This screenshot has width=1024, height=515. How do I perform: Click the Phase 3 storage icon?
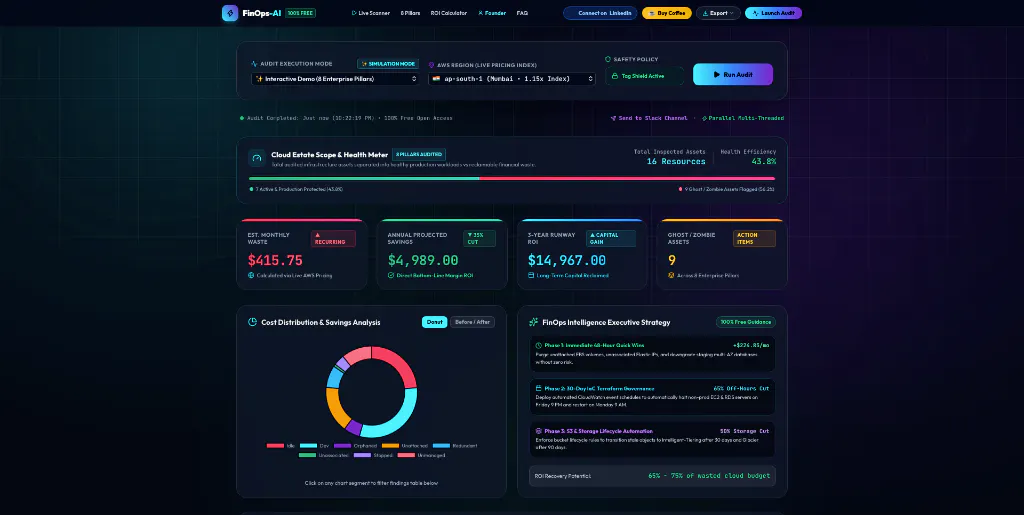(538, 431)
